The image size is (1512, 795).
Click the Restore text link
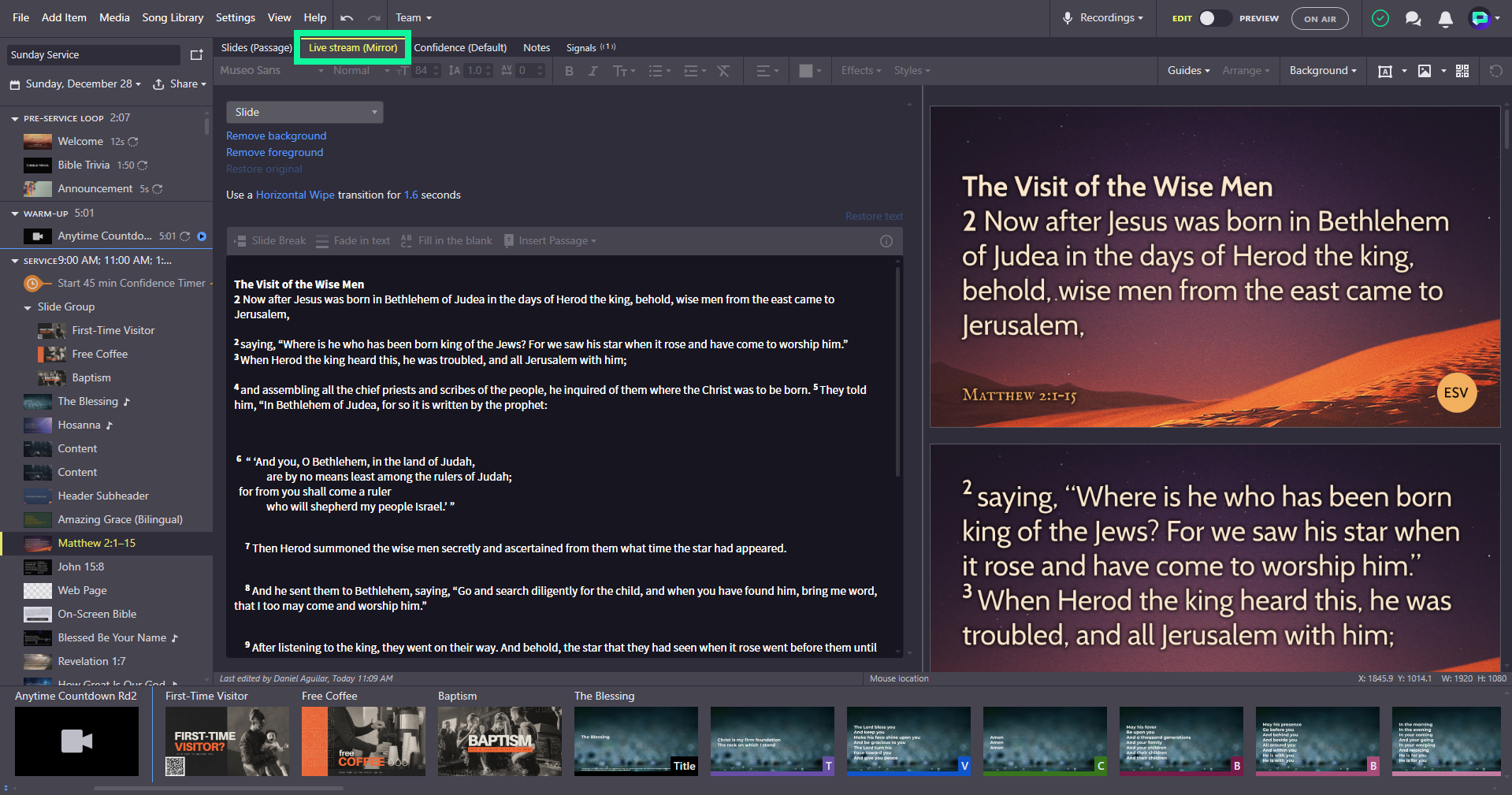(874, 217)
